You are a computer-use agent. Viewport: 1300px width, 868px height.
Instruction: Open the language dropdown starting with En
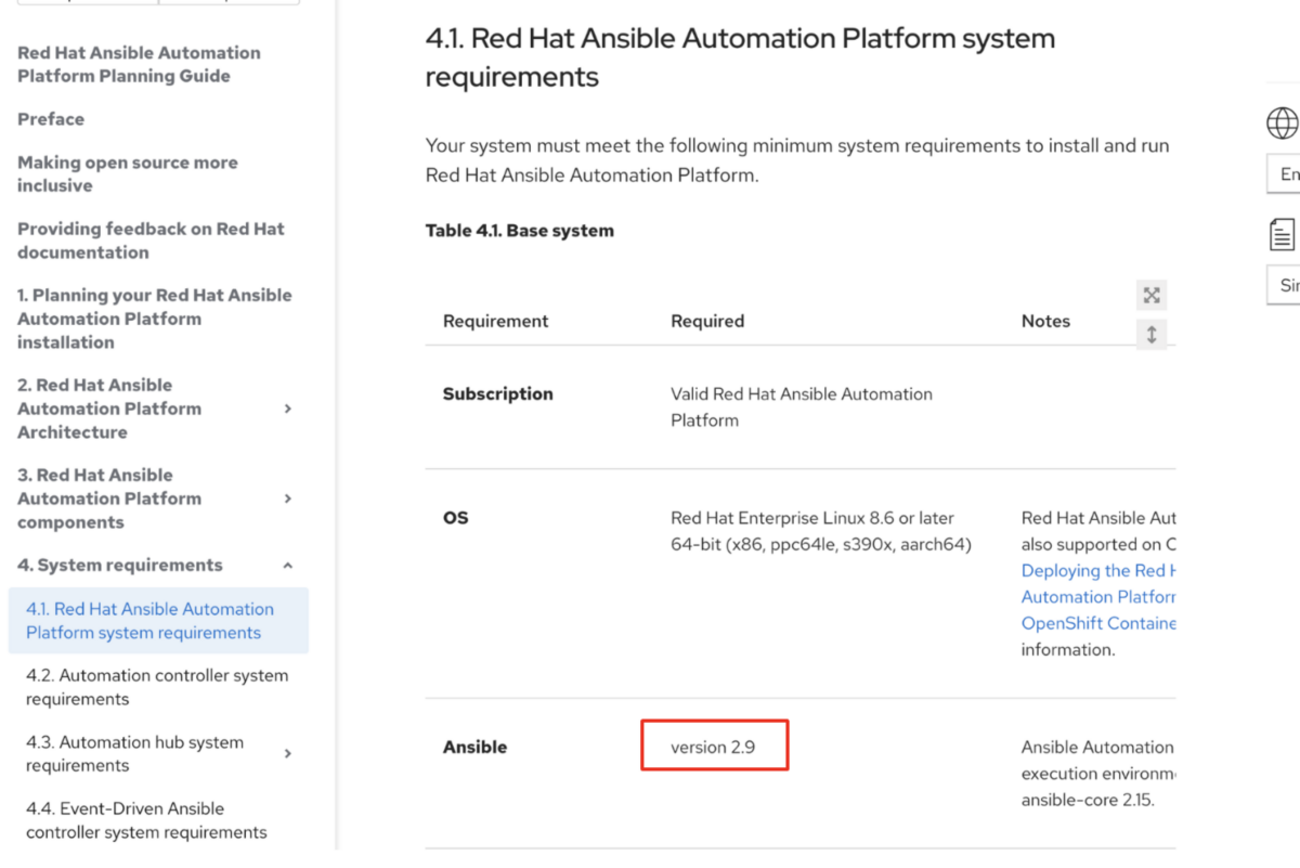(1286, 174)
